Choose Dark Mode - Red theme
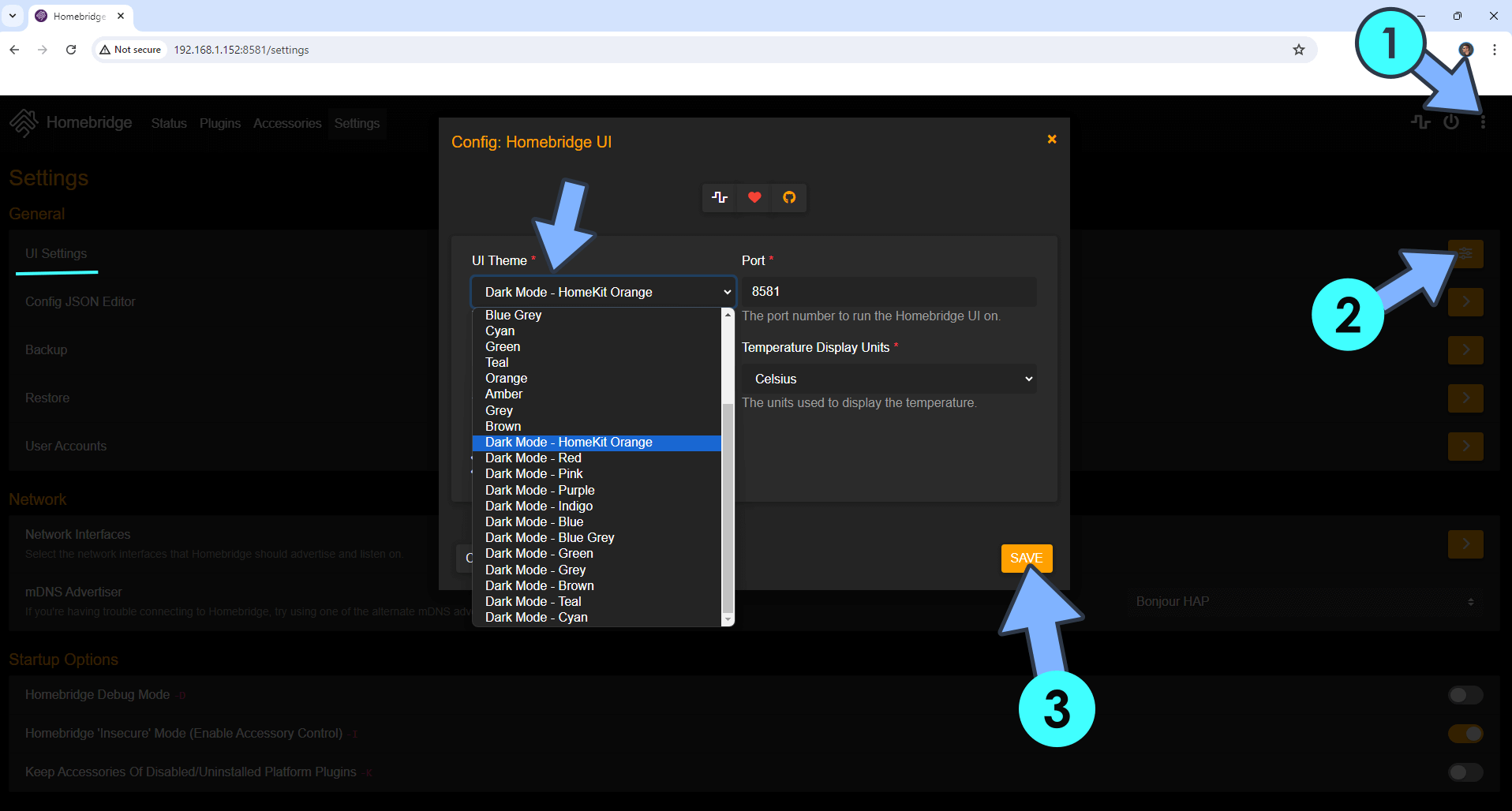1512x811 pixels. point(597,458)
